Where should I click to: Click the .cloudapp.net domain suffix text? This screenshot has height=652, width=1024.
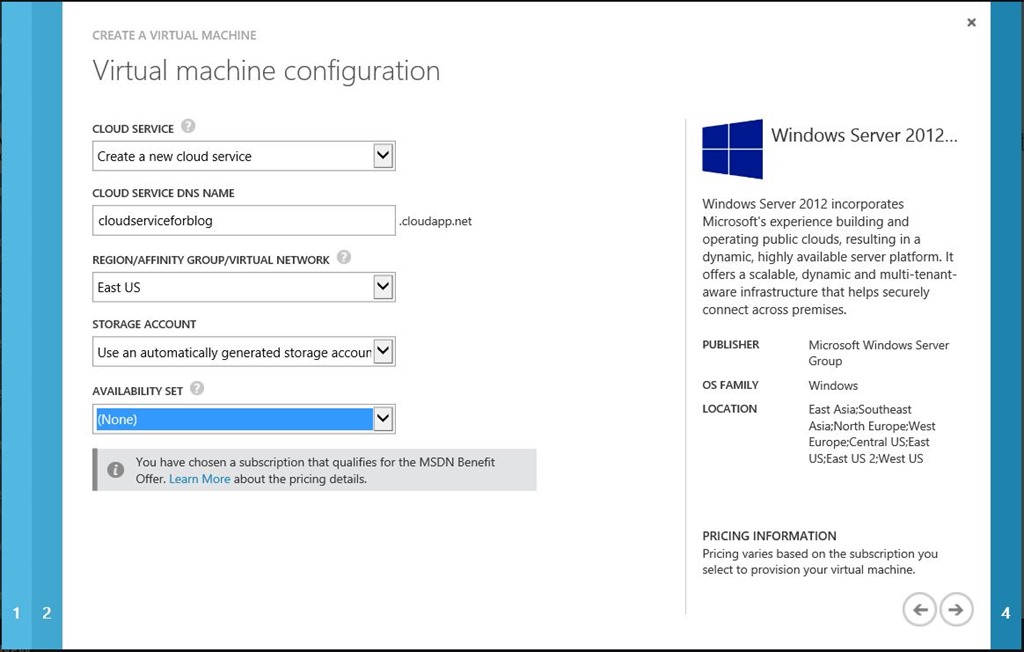click(x=436, y=221)
